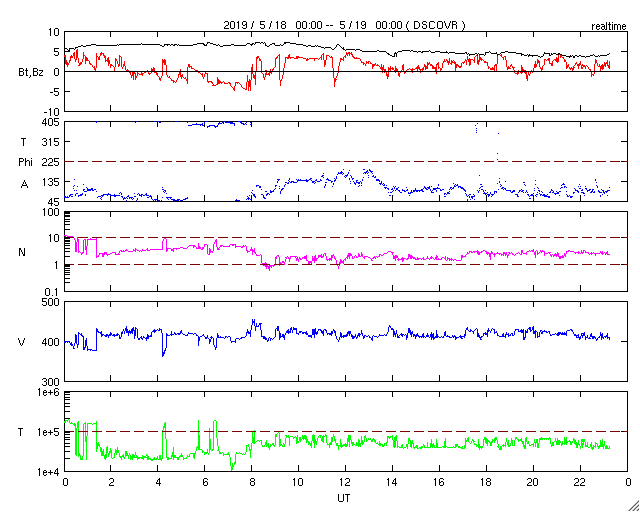The height and width of the screenshot is (512, 640).
Task: Click the "16" hour tick on the UT axis
Action: pyautogui.click(x=440, y=481)
